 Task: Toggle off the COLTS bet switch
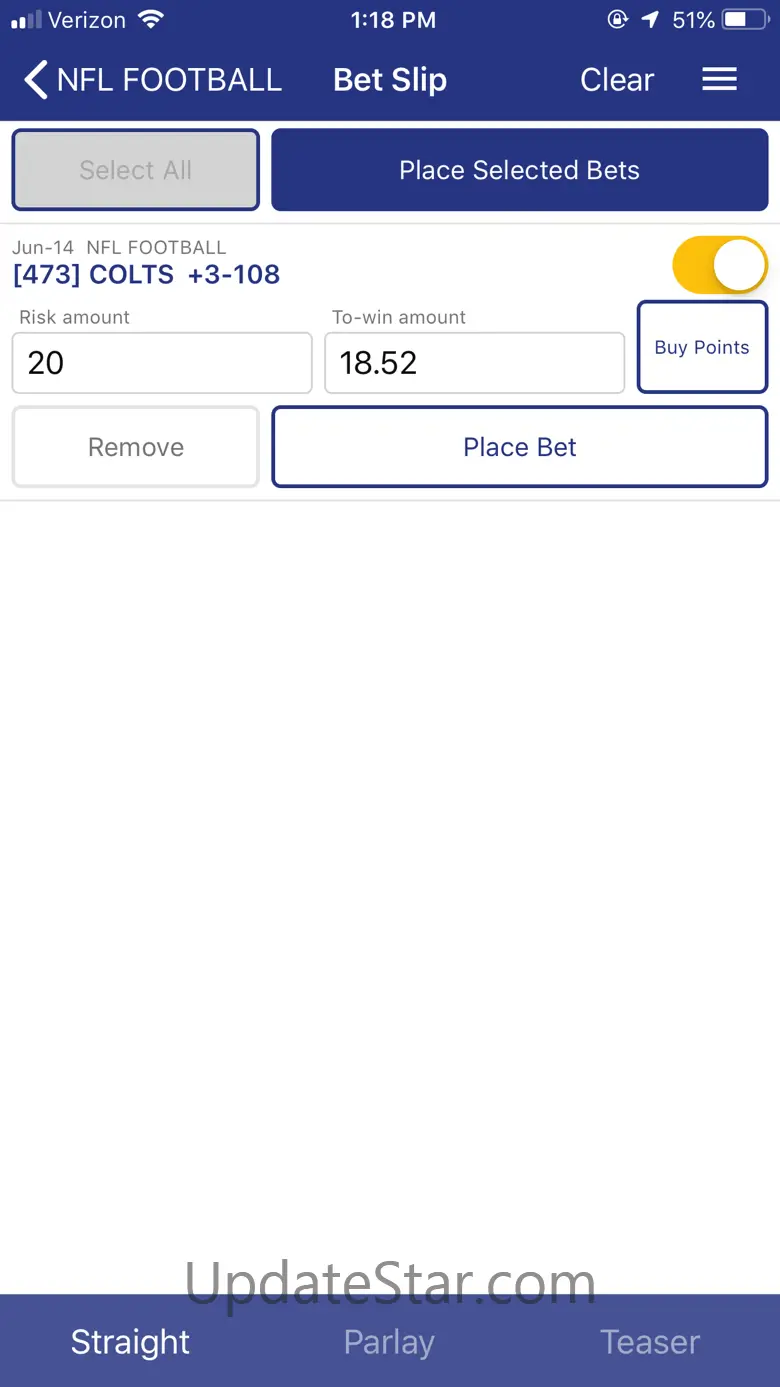(x=719, y=265)
